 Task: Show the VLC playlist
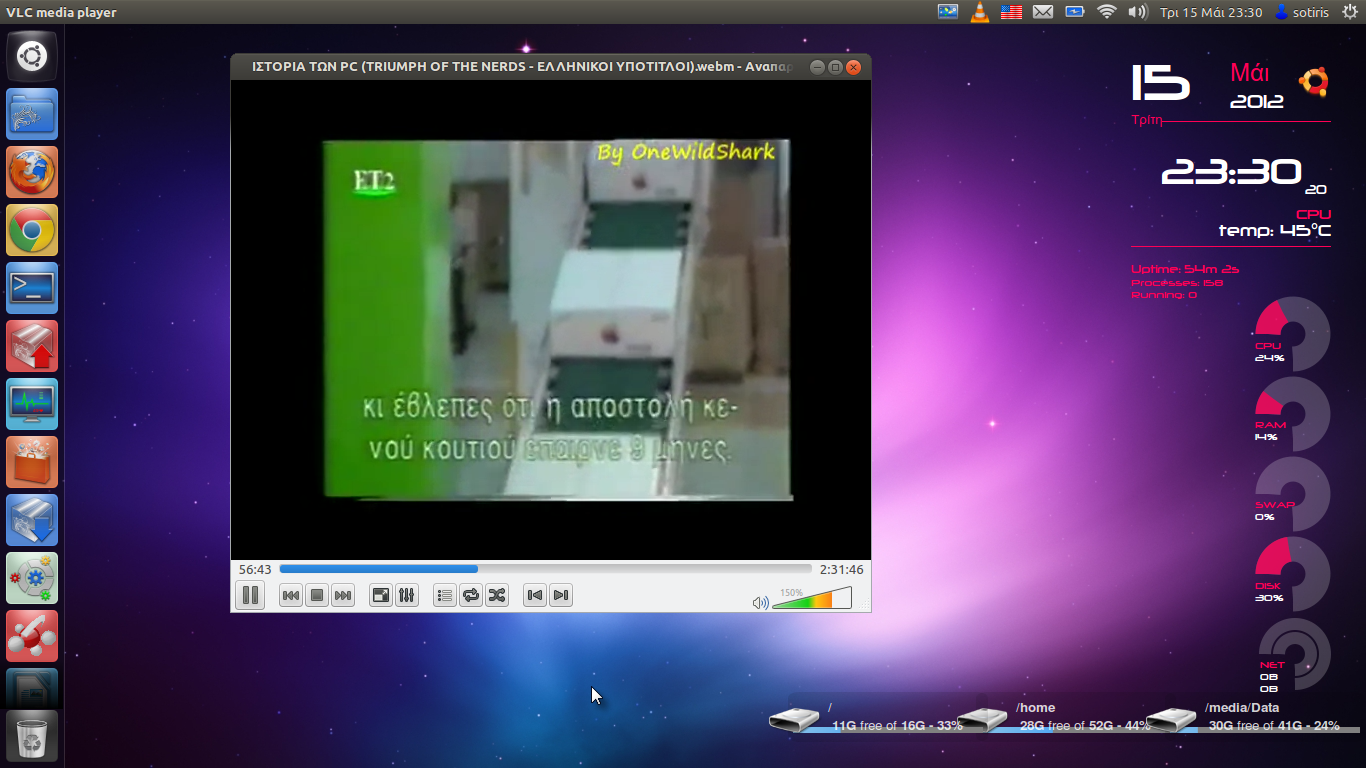pyautogui.click(x=445, y=596)
